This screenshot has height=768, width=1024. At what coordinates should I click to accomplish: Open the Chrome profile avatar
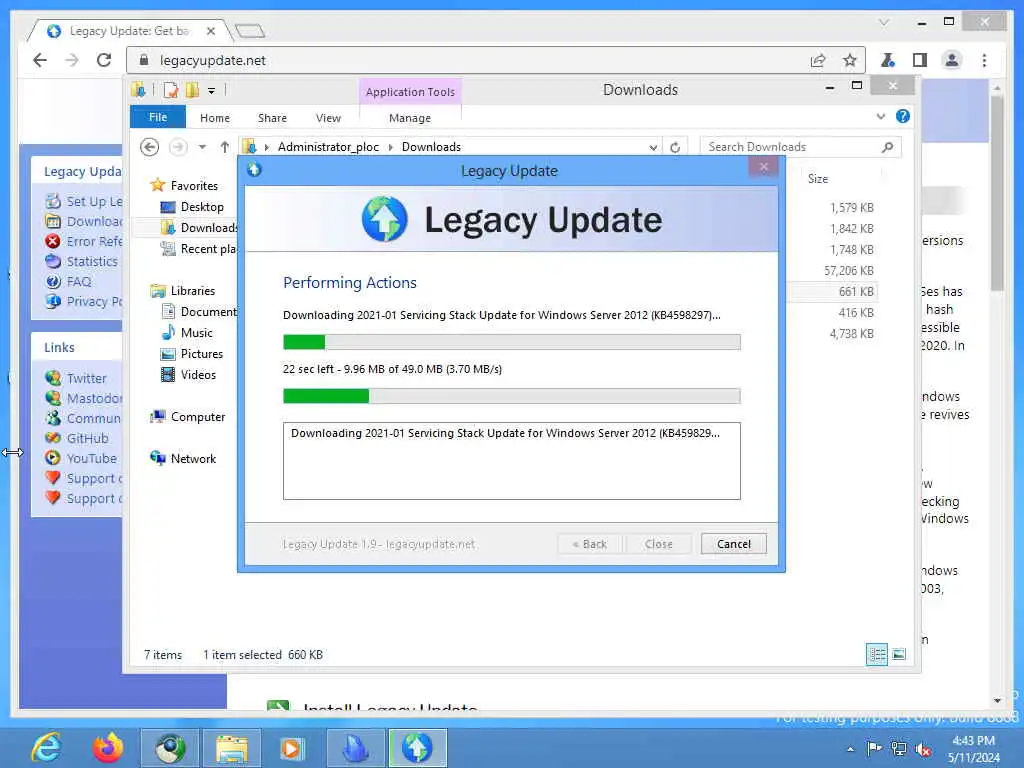[x=952, y=60]
